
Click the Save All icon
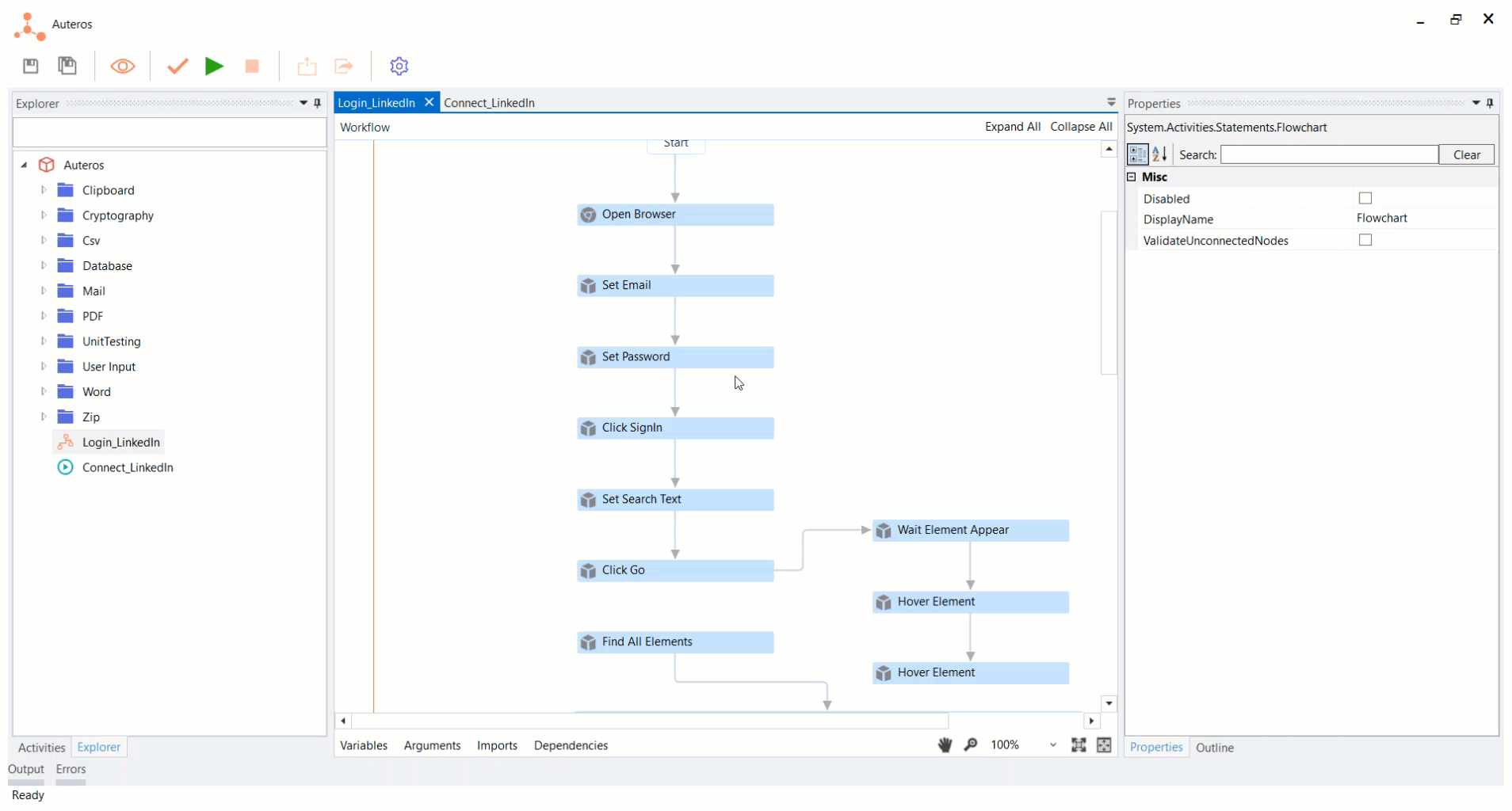pos(67,66)
